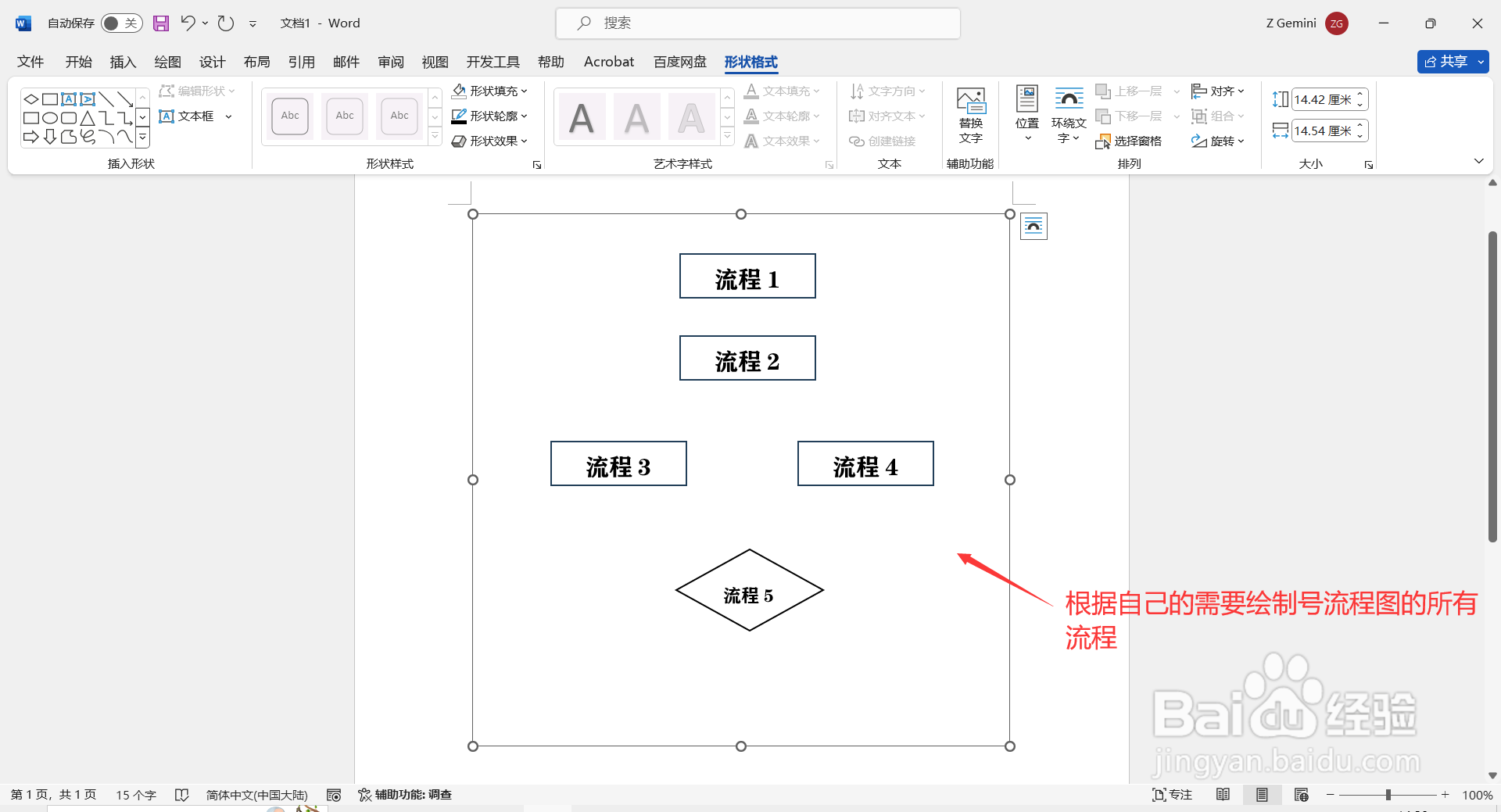Switch to Read Mode view icon
This screenshot has width=1501, height=812.
(1223, 795)
